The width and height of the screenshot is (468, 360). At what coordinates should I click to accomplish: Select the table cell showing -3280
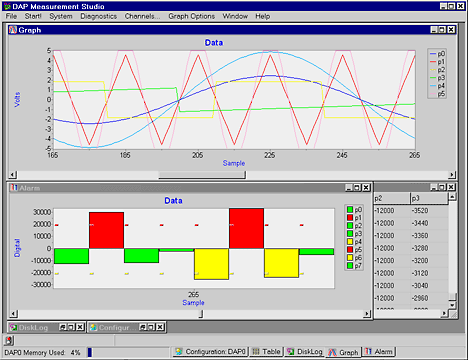pos(429,248)
